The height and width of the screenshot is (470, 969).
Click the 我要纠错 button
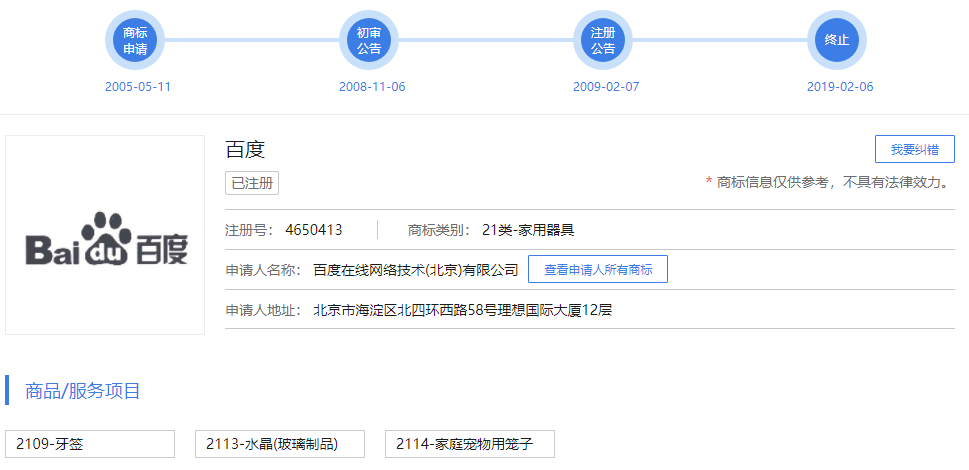click(x=915, y=149)
